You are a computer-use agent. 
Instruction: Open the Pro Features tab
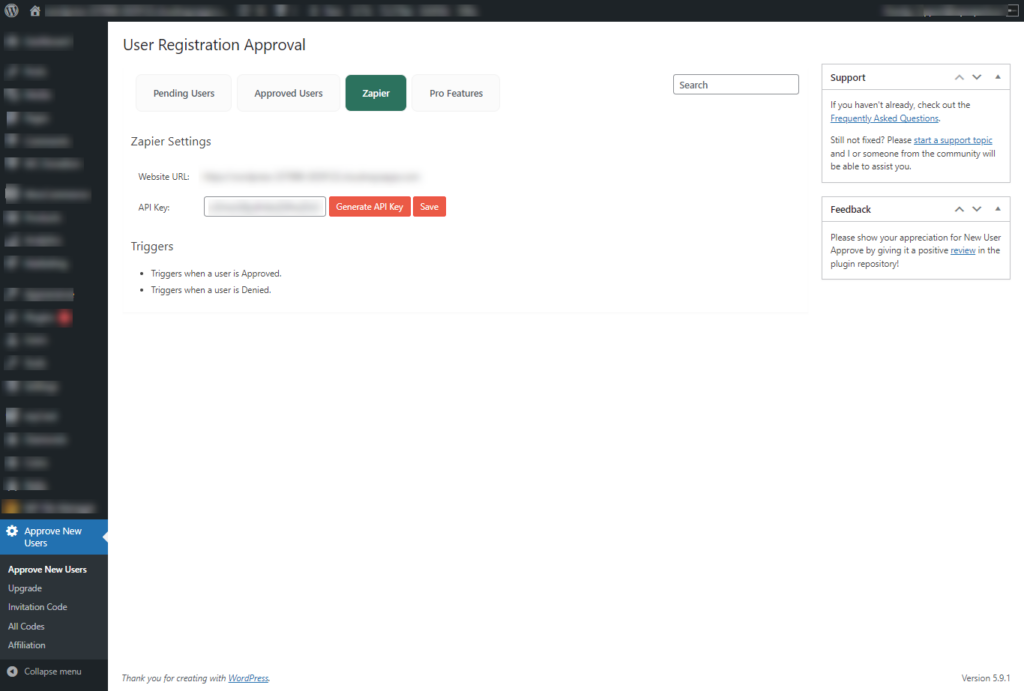456,93
